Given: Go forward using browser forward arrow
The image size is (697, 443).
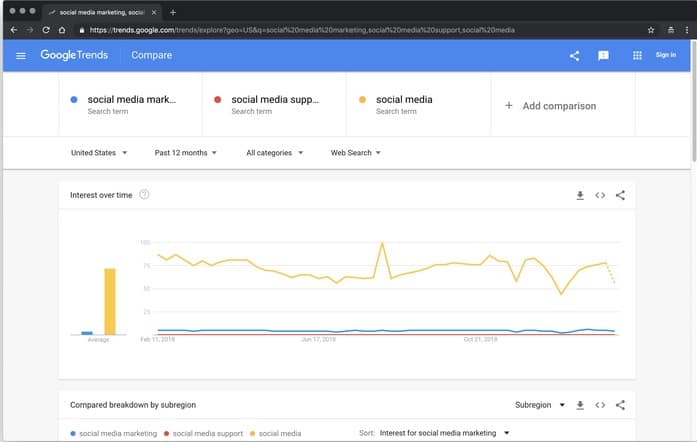Looking at the screenshot, I should [30, 30].
